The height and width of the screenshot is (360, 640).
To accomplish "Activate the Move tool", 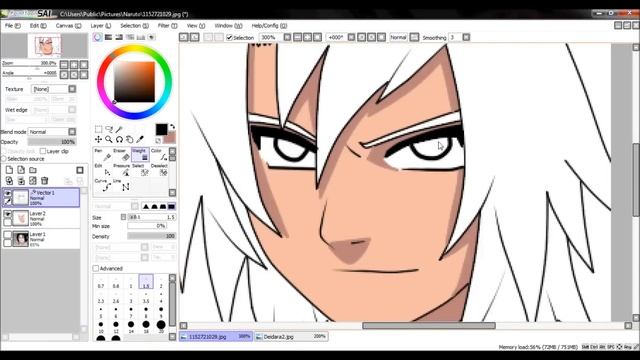I will [98, 140].
